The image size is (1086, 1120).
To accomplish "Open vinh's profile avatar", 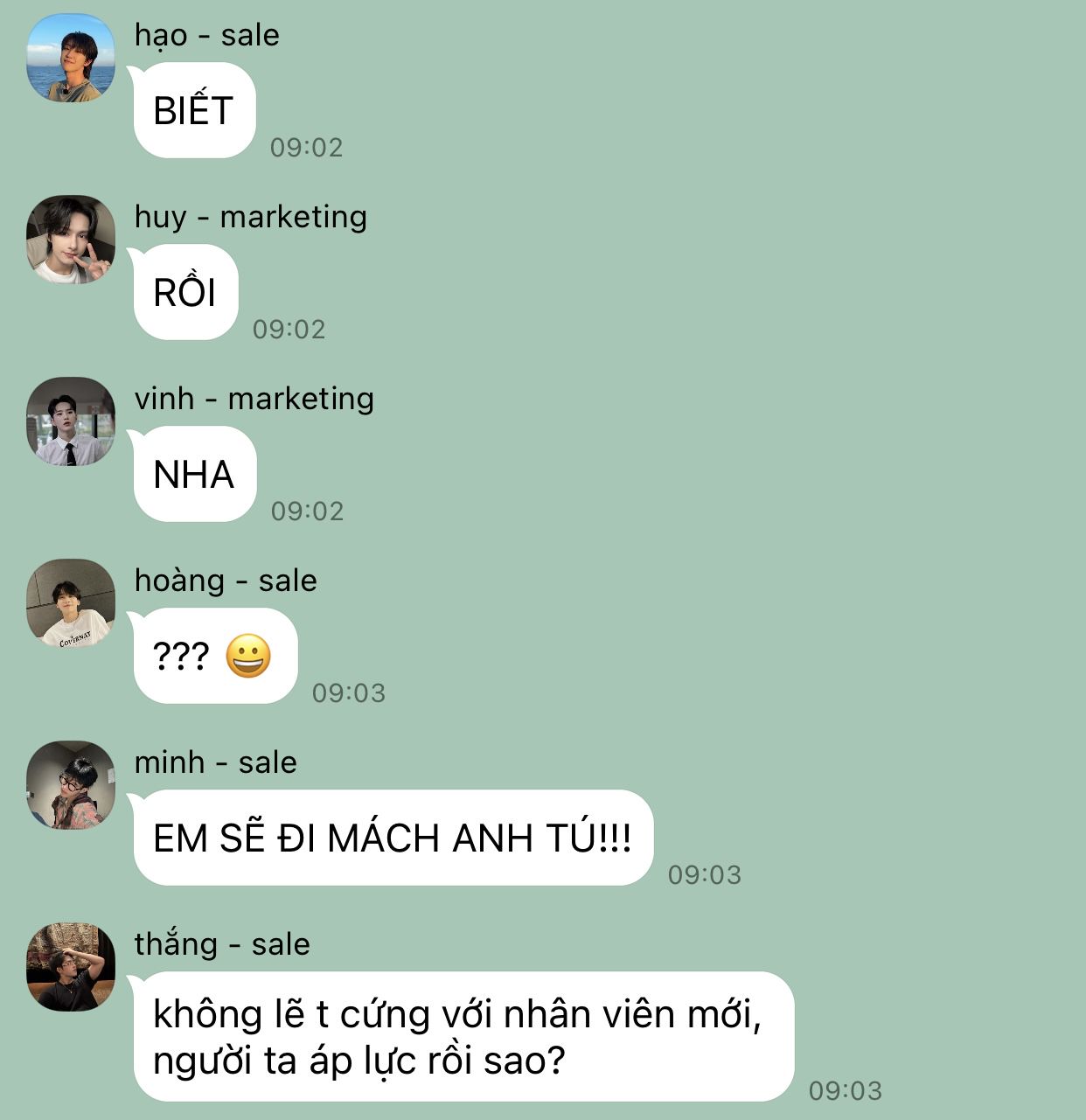I will point(71,421).
